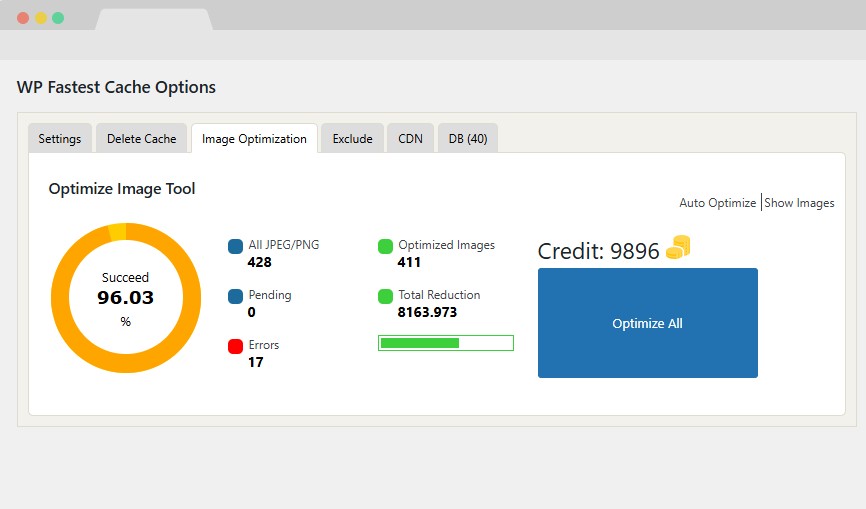Click the green window maximize dot

[x=58, y=18]
